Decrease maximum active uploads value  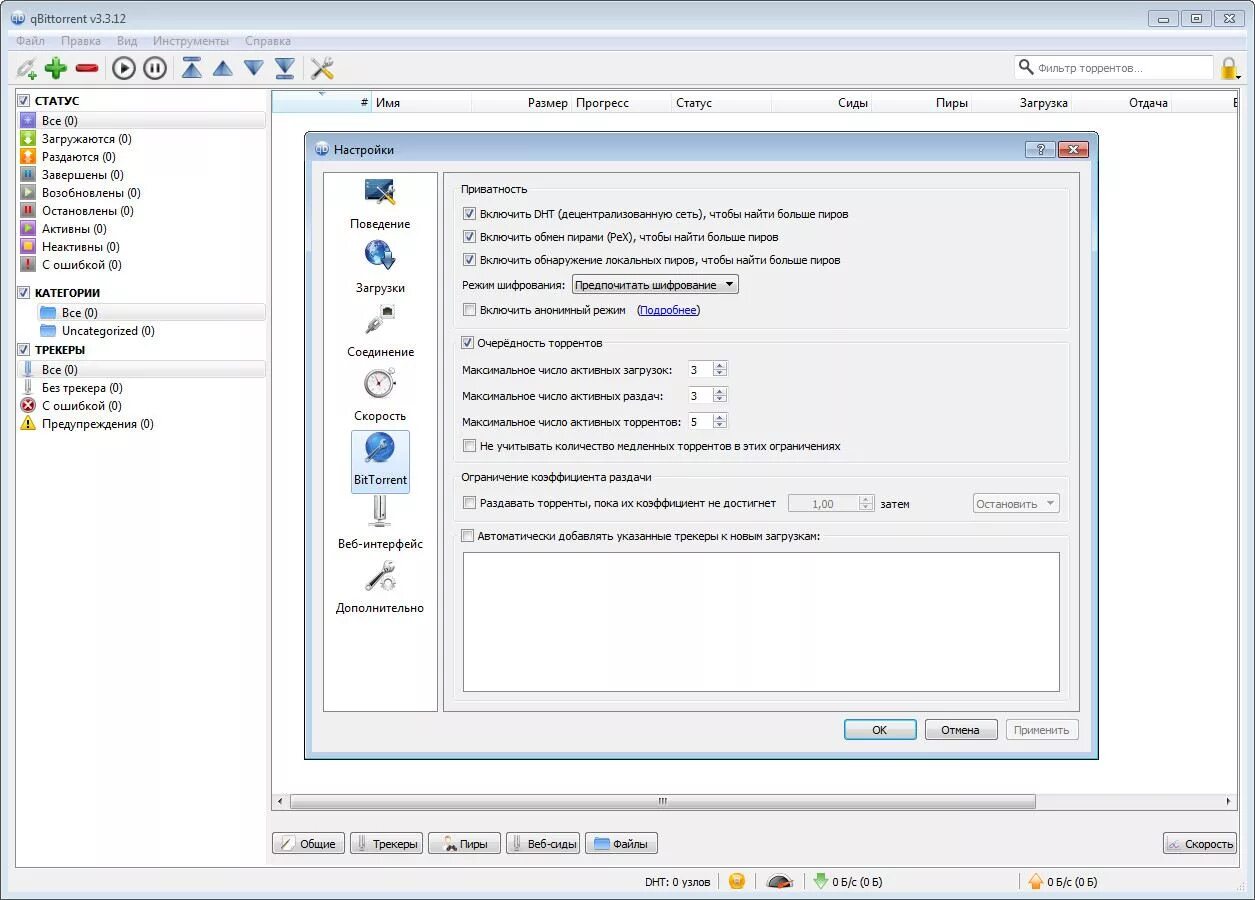click(720, 400)
